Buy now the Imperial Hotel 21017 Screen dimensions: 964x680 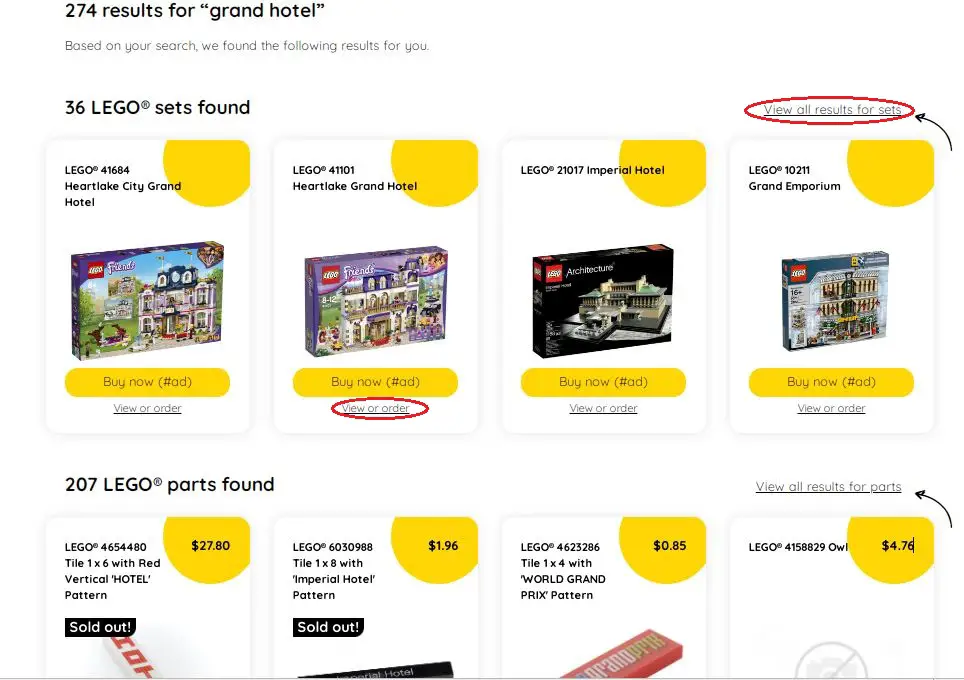coord(603,382)
